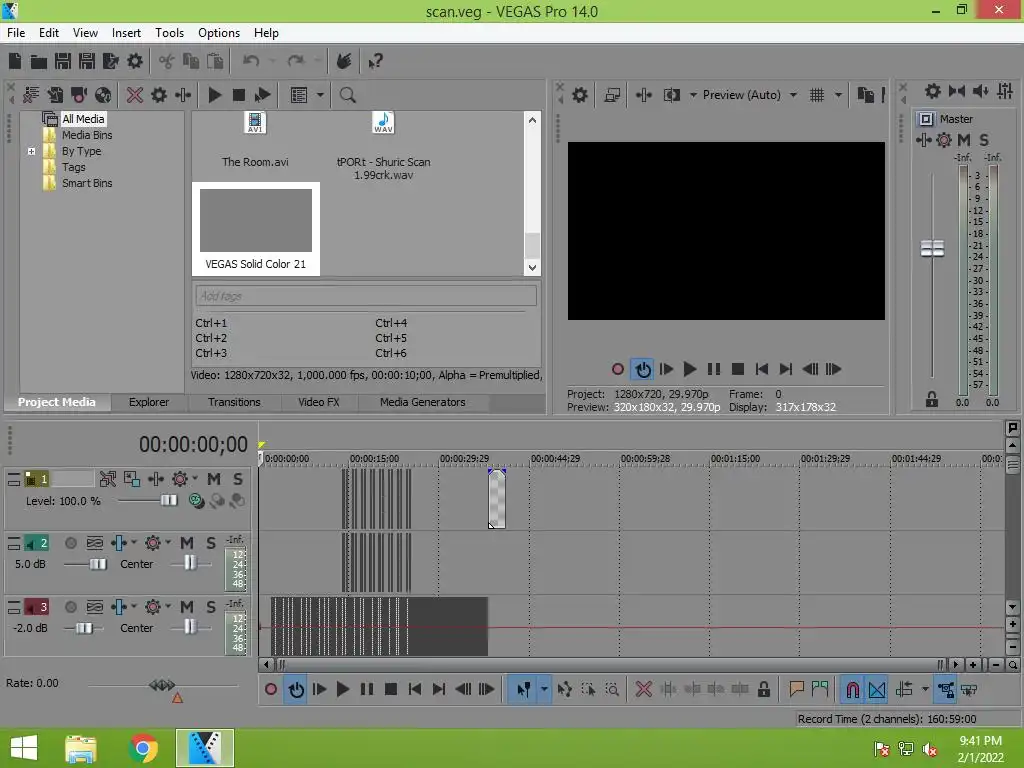Click the Overlays grid icon in preview

click(x=817, y=95)
